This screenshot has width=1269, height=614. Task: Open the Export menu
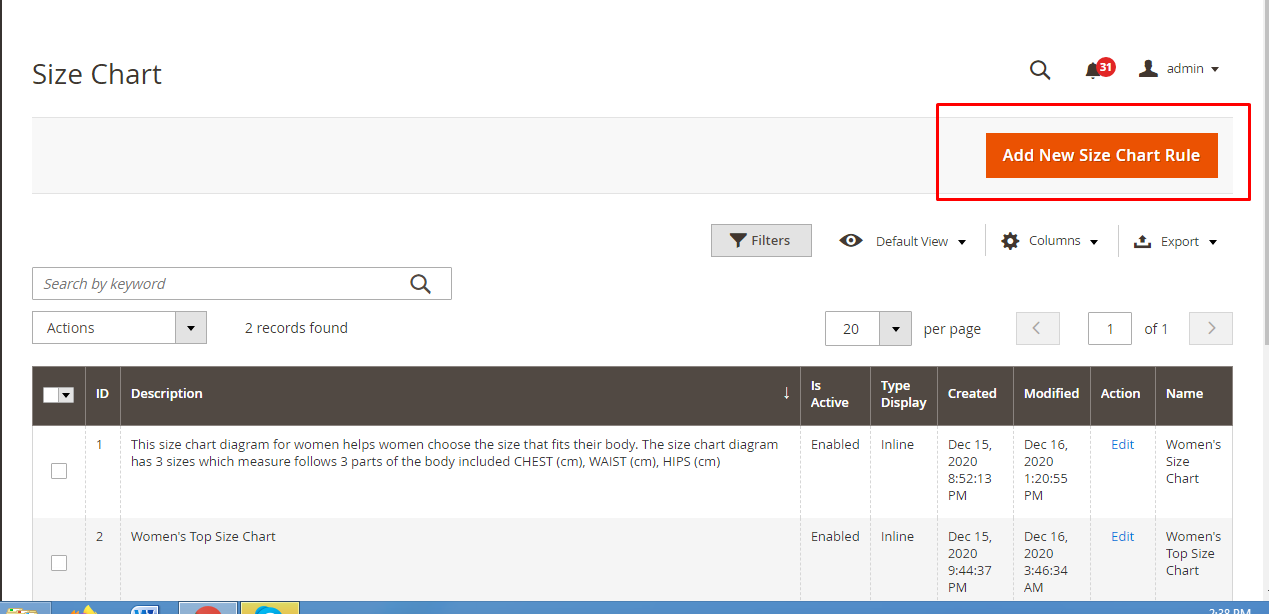(1176, 241)
